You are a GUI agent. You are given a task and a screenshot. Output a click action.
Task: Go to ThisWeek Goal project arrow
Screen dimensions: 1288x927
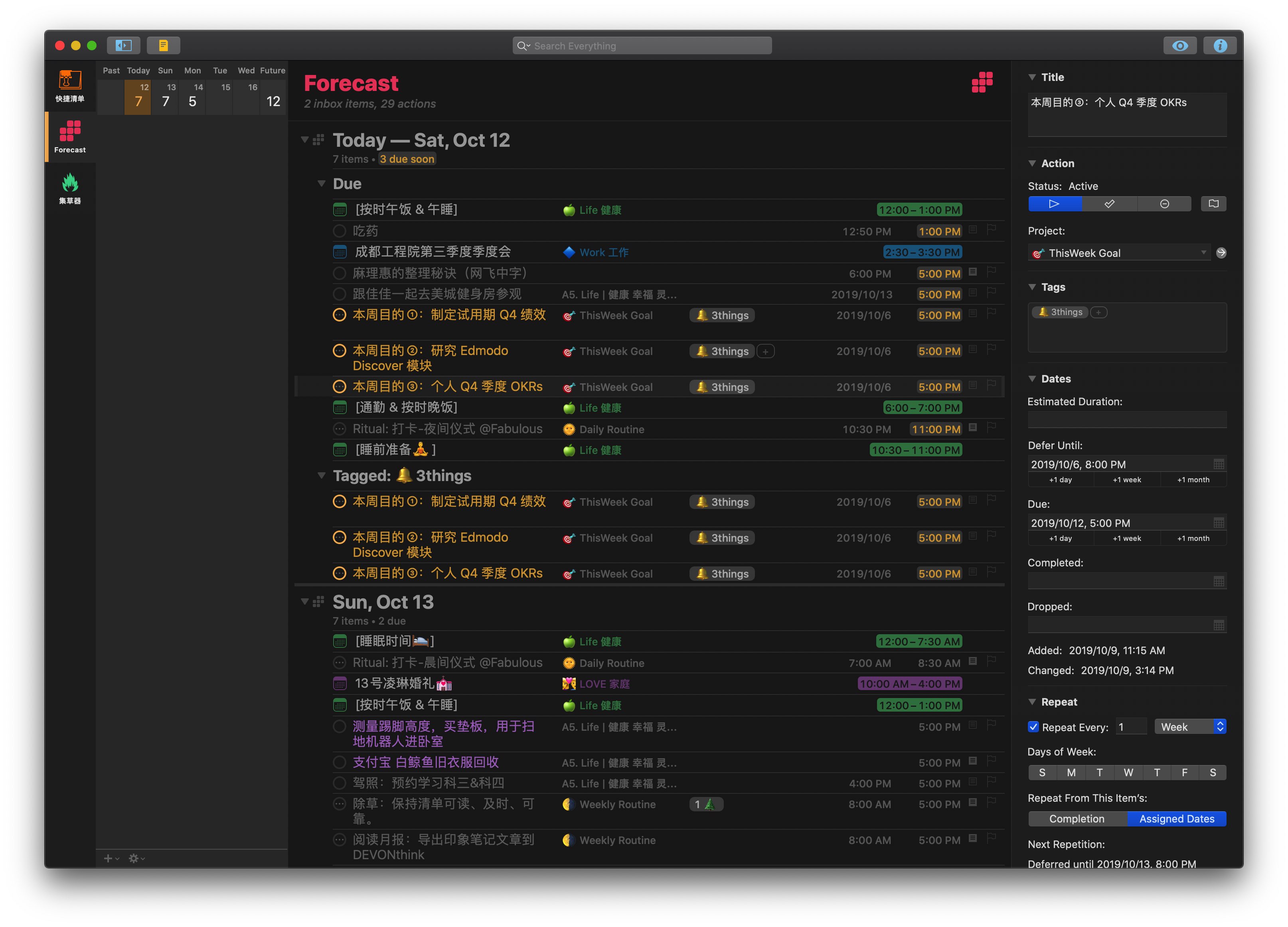point(1221,252)
